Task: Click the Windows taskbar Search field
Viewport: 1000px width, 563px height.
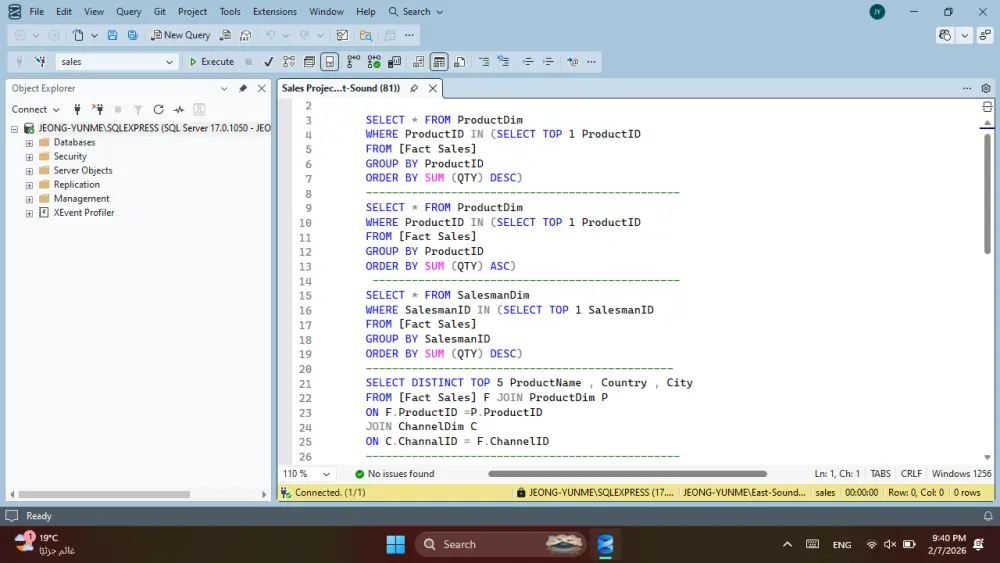Action: coord(501,544)
